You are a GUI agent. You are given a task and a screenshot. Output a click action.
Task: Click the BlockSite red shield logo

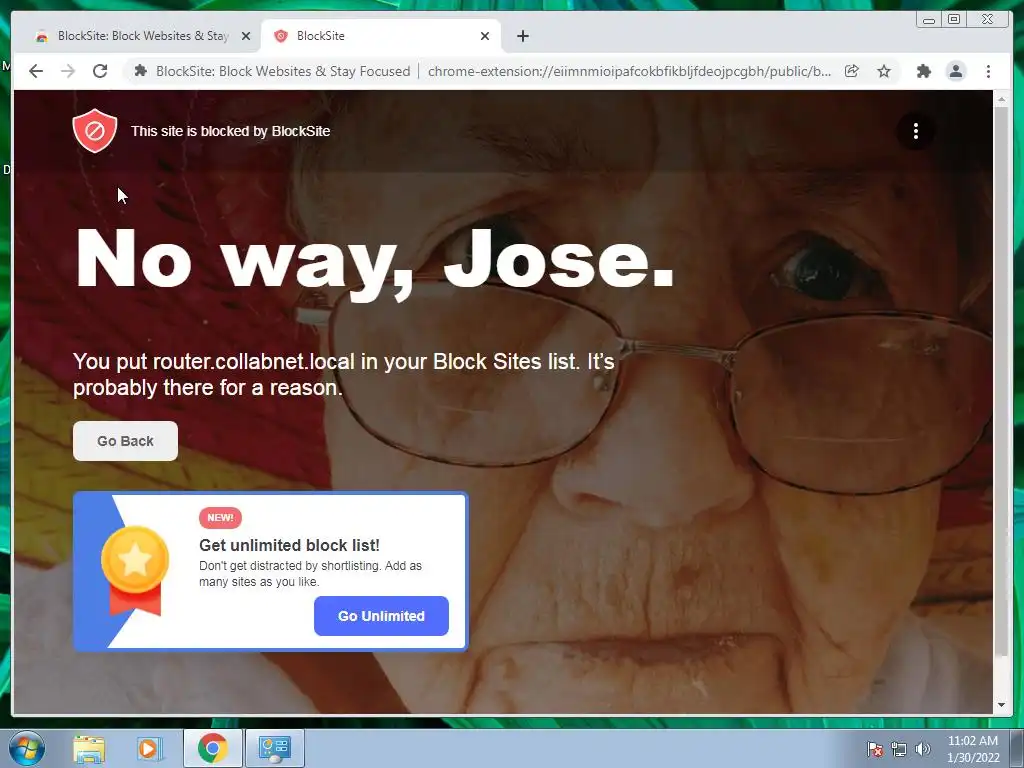(x=95, y=131)
